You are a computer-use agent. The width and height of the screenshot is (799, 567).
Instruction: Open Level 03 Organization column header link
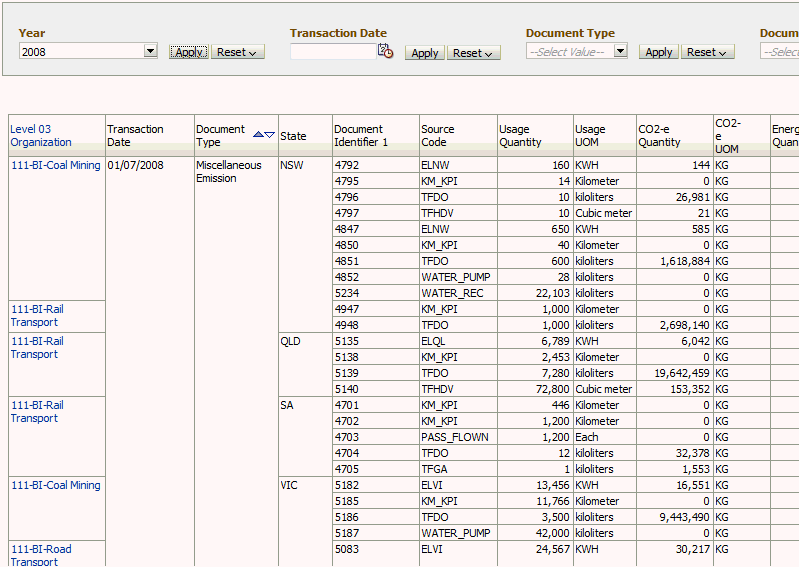(x=41, y=136)
